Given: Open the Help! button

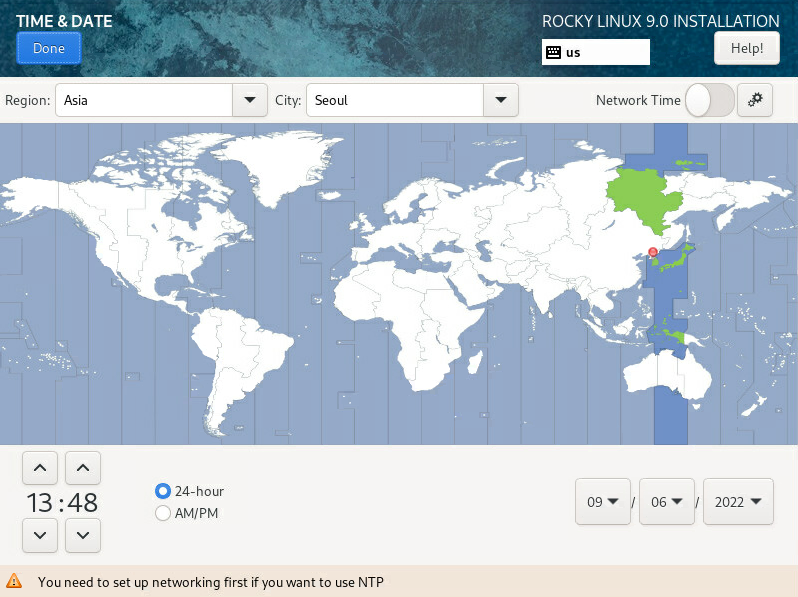Looking at the screenshot, I should [x=747, y=48].
